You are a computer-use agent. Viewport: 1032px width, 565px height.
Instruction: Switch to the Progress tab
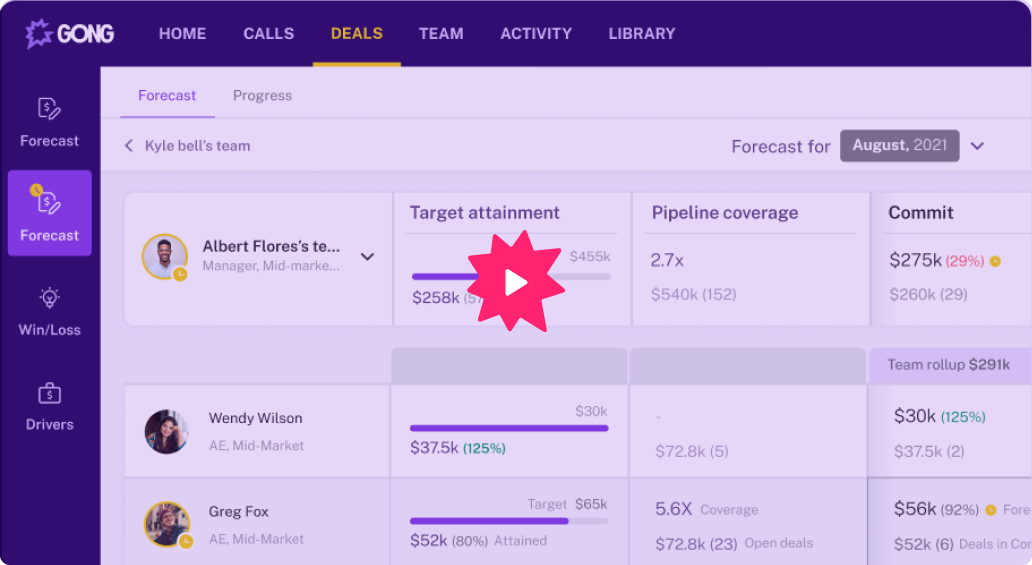[x=262, y=95]
